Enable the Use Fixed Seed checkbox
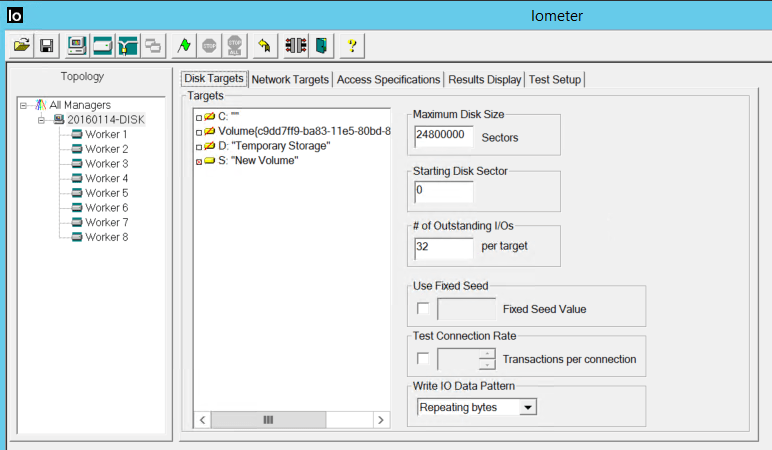The image size is (772, 450). coord(423,308)
